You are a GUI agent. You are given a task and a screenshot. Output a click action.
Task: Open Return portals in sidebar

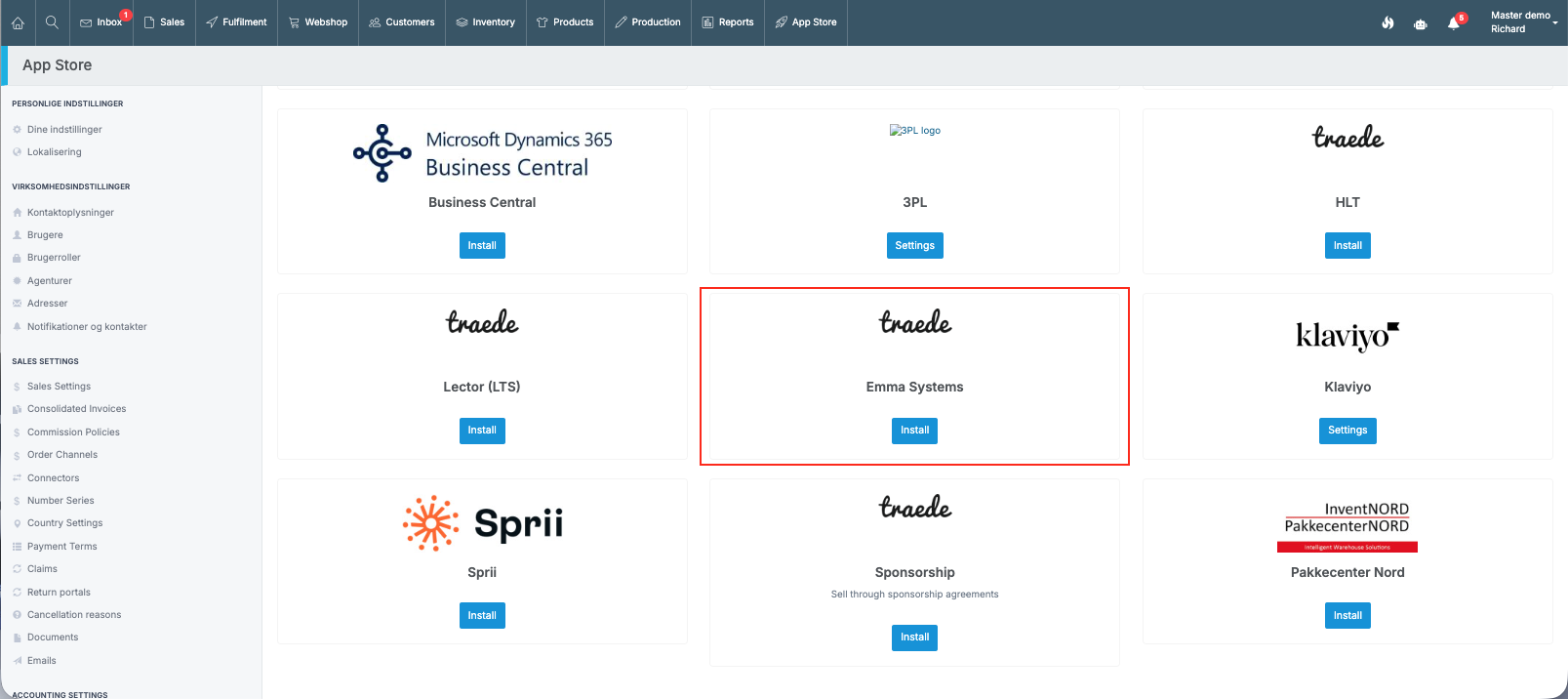[59, 593]
